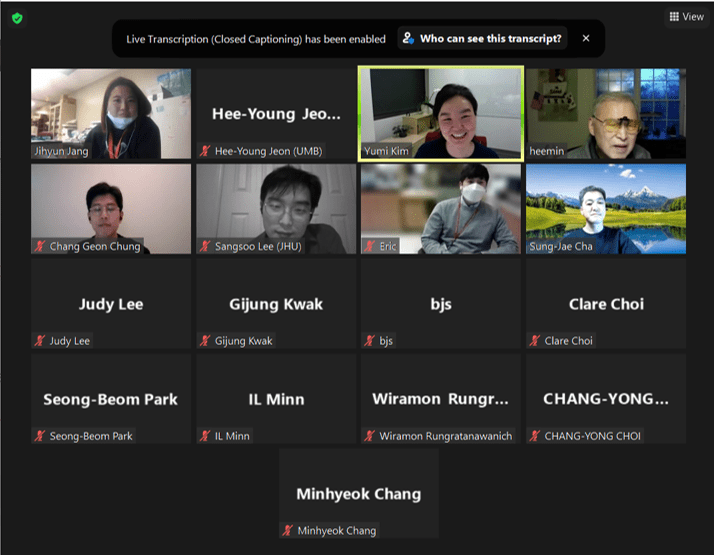714x555 pixels.
Task: Click Chang Geon Chung's muted mic icon
Action: 40,246
